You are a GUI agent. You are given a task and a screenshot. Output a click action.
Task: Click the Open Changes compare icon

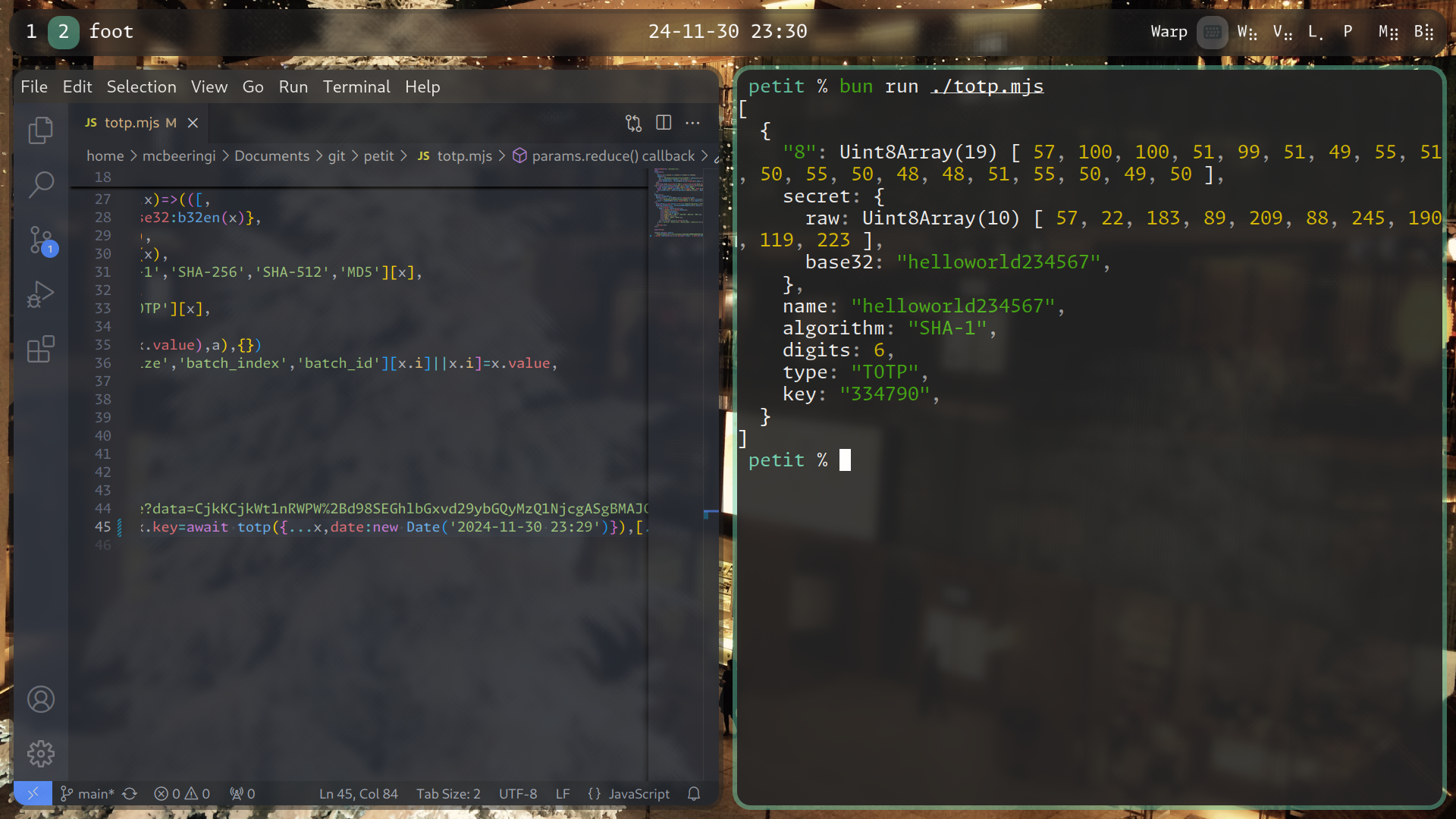tap(633, 123)
